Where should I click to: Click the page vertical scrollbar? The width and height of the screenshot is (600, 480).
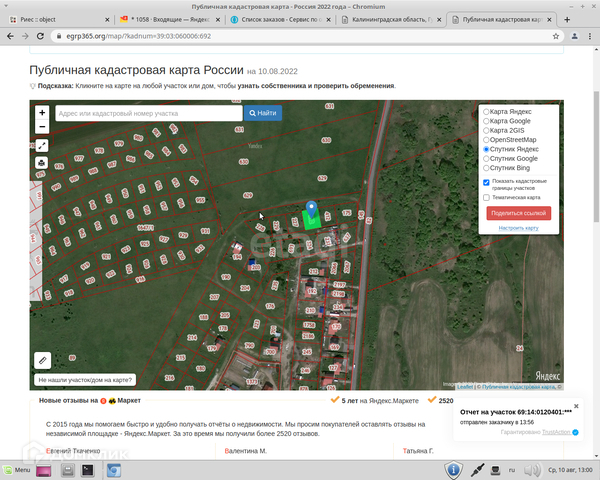click(x=596, y=157)
